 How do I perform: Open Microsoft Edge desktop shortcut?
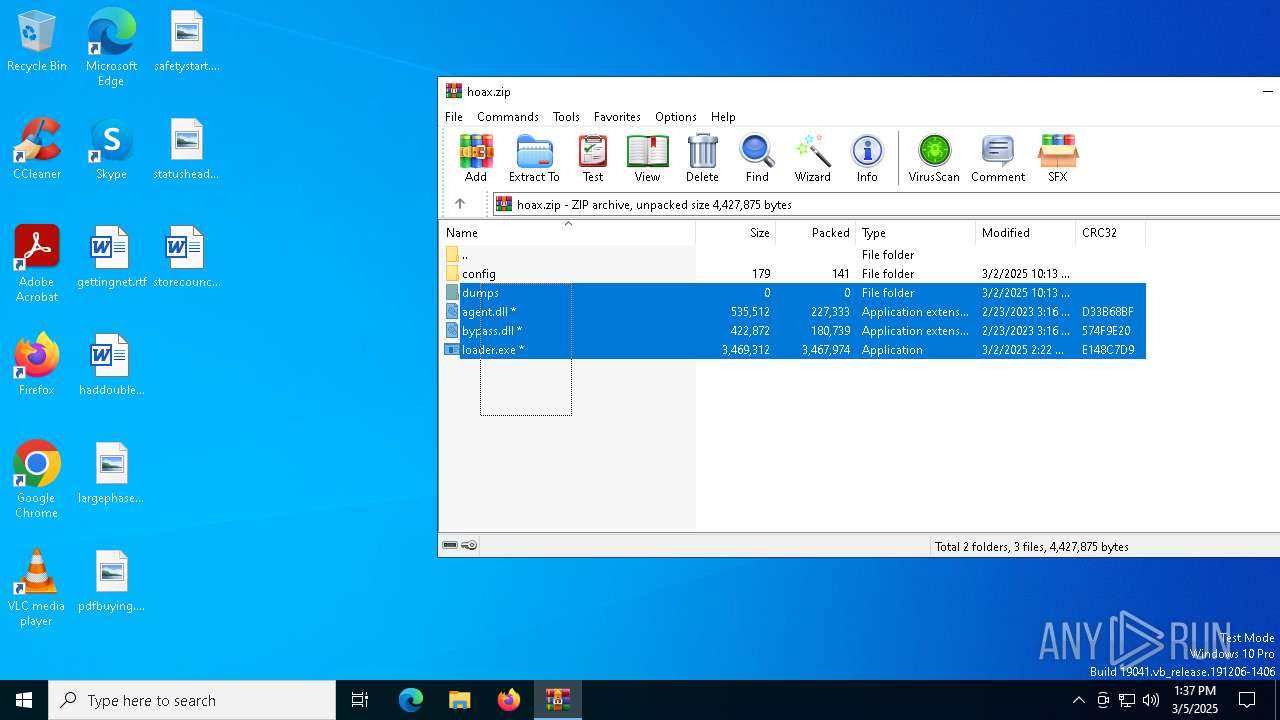click(x=111, y=46)
